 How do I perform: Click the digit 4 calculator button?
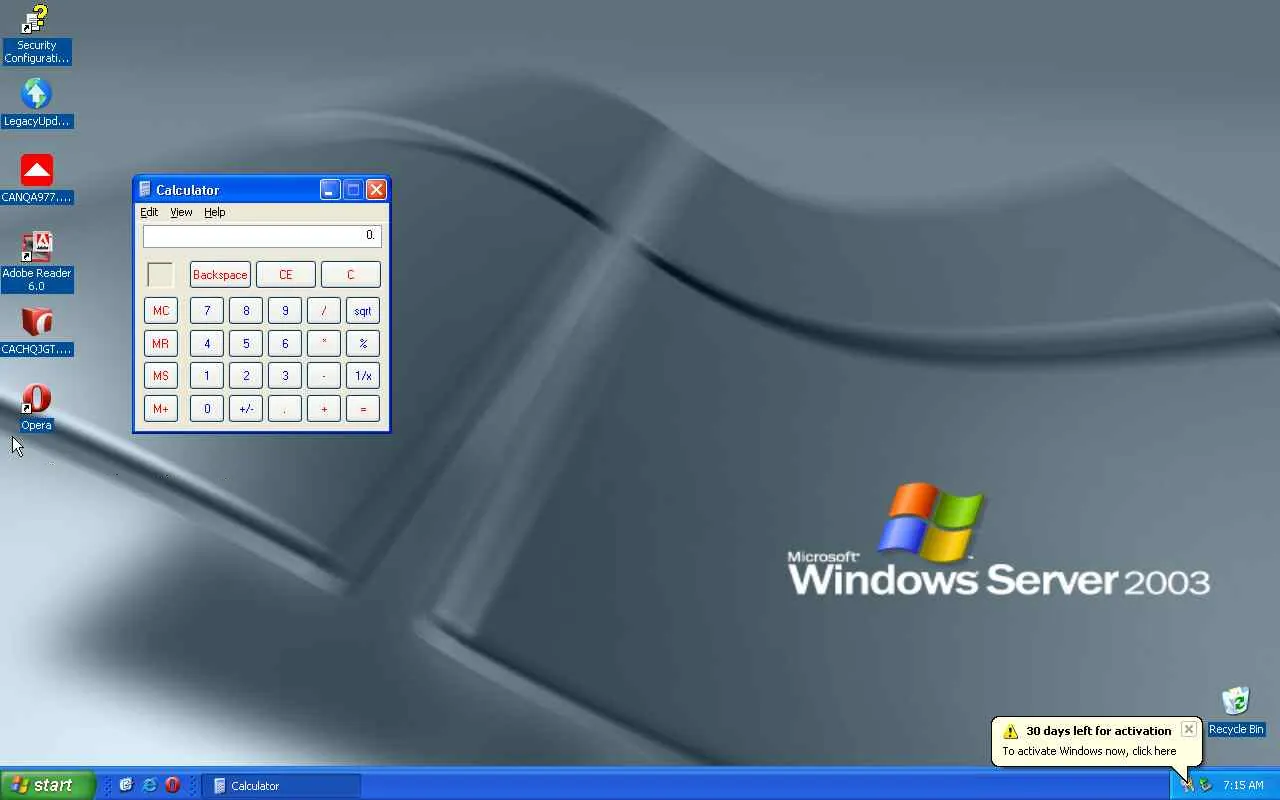pyautogui.click(x=207, y=344)
